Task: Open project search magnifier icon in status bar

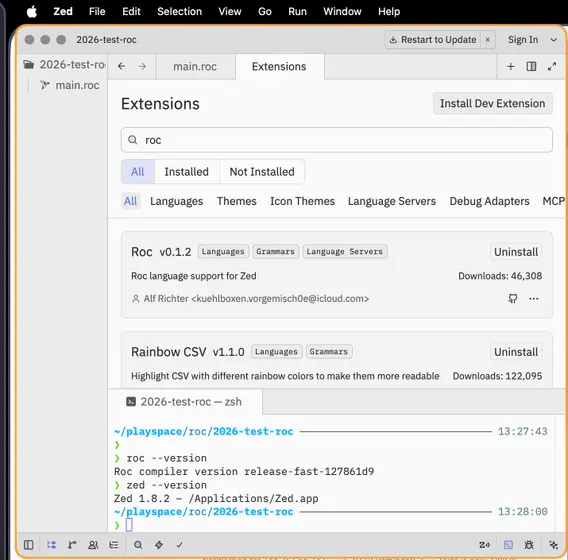Action: coord(138,545)
